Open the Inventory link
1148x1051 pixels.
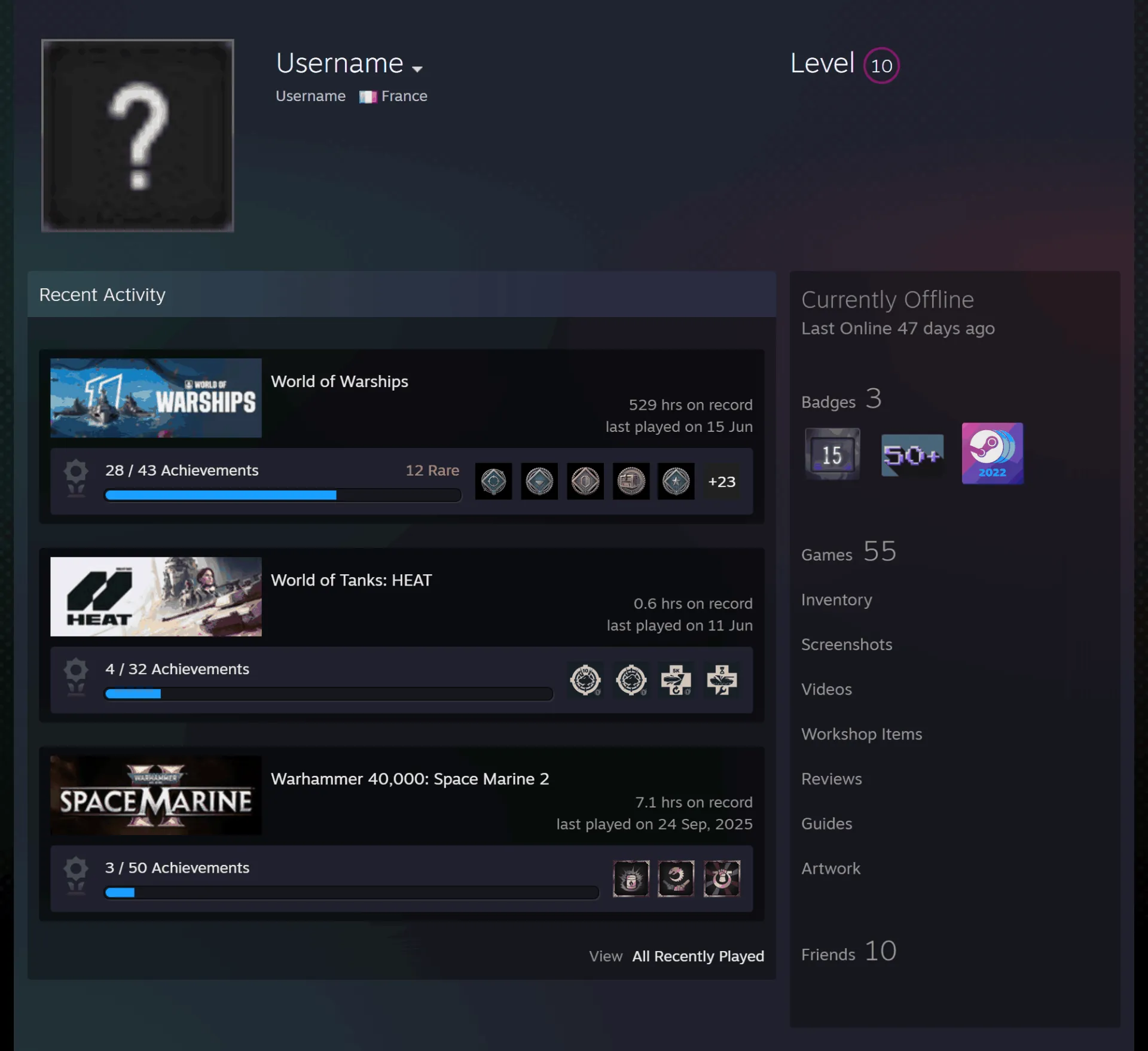pyautogui.click(x=836, y=600)
